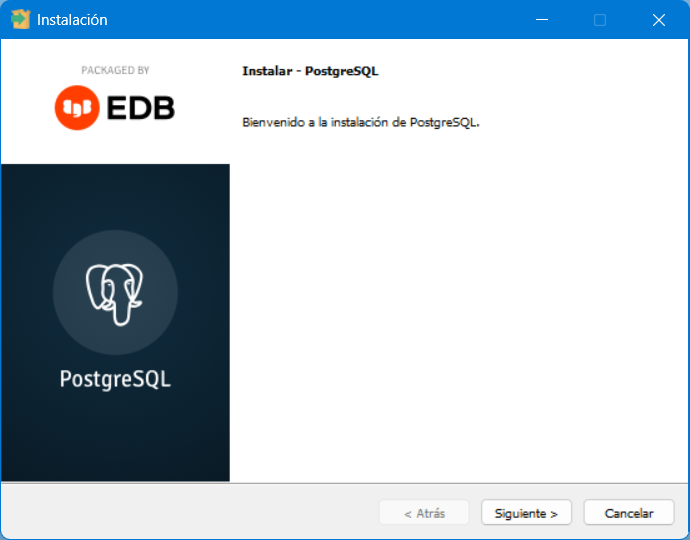
Task: Click the 'PACKAGED BY' label
Action: (115, 70)
